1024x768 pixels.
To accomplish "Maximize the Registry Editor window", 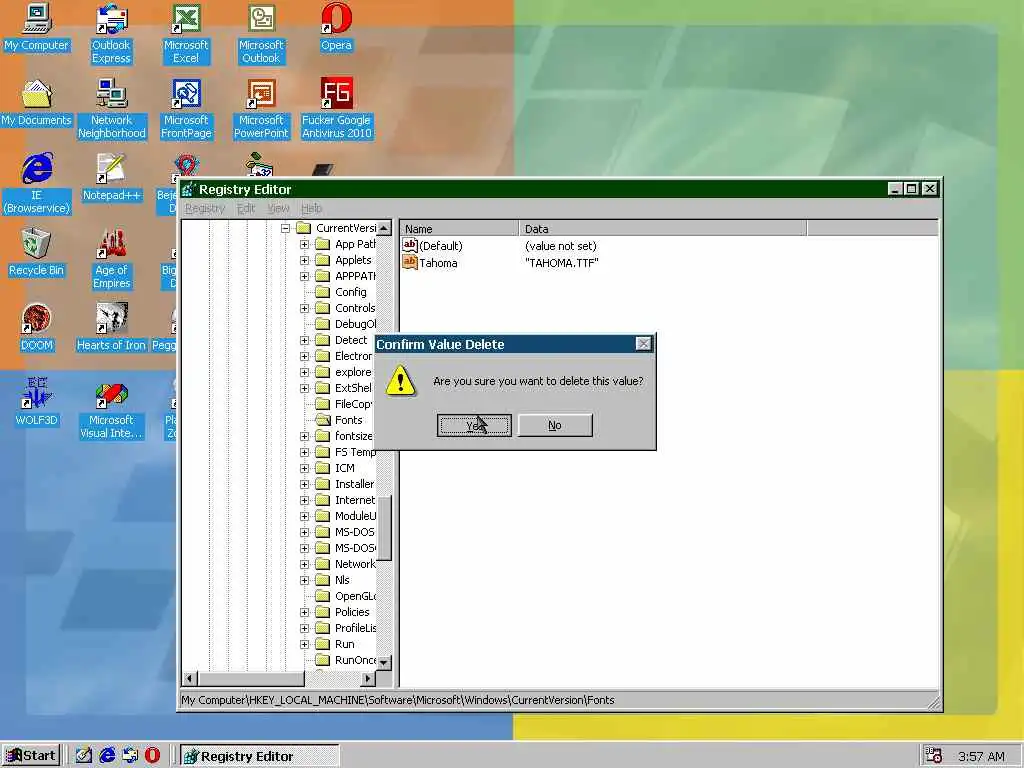I will [912, 189].
